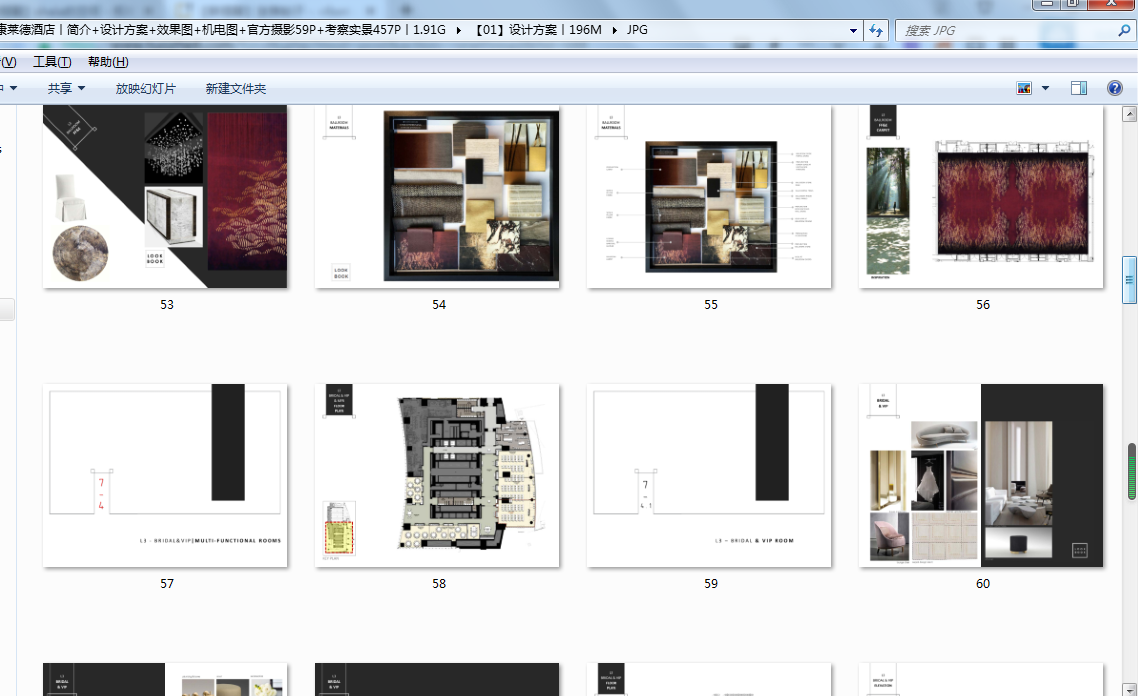Click the vertical scrollbar thumb
The image size is (1138, 696).
1129,280
